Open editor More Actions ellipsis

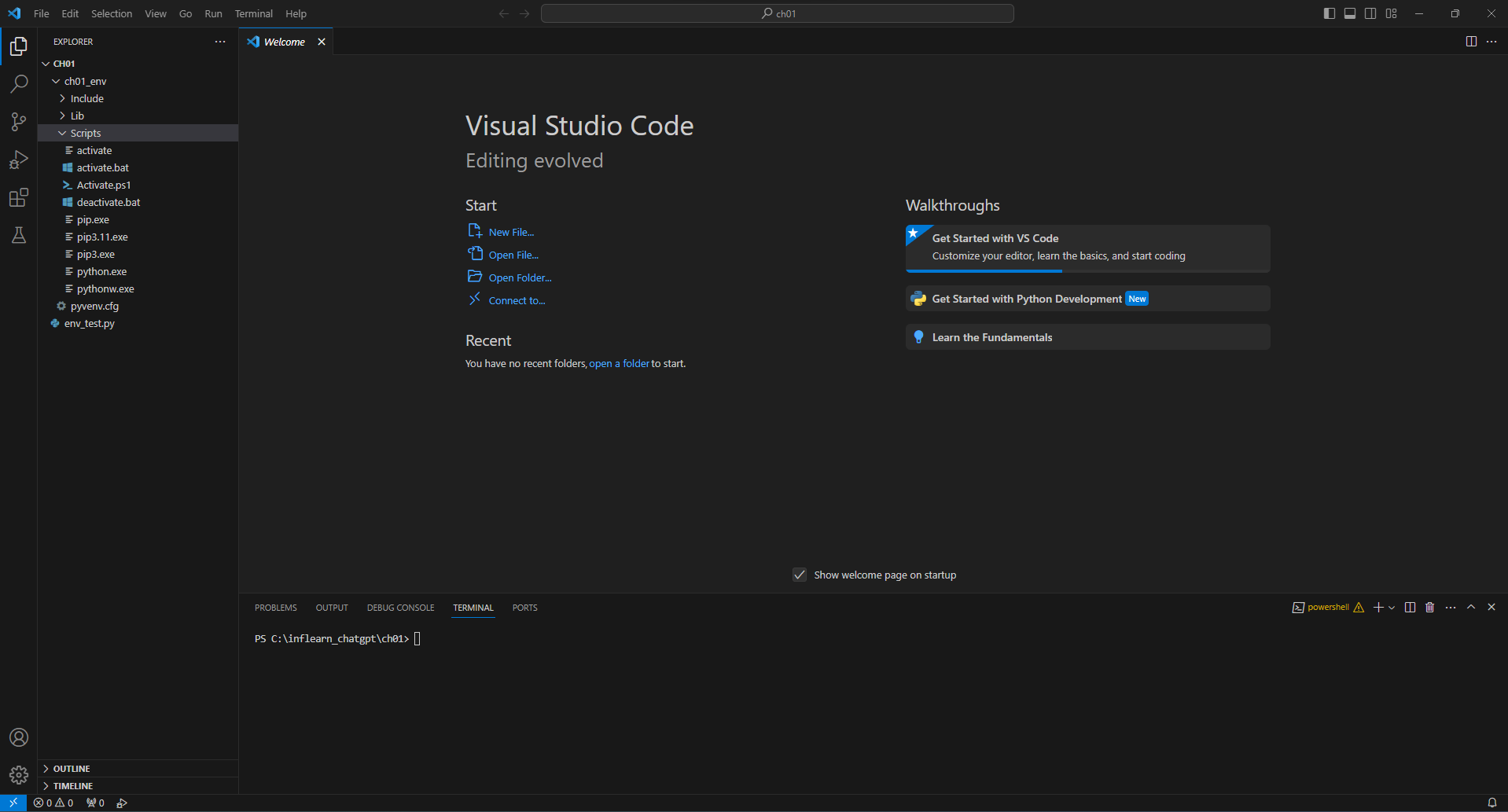pos(1491,42)
